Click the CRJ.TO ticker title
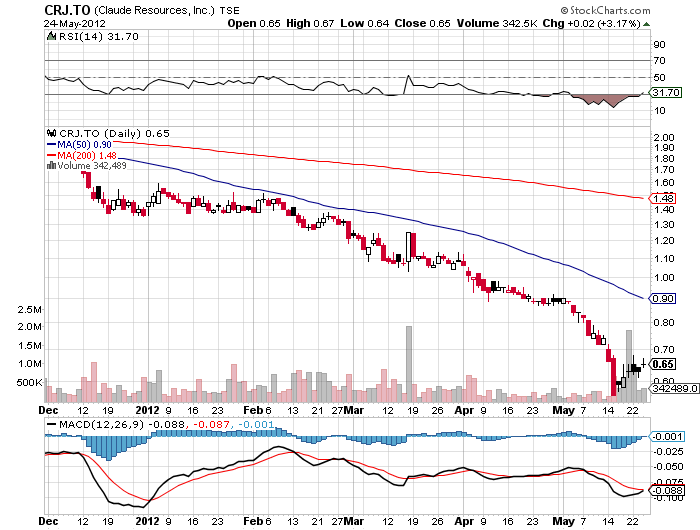Viewport: 700px width, 530px height. (67, 10)
